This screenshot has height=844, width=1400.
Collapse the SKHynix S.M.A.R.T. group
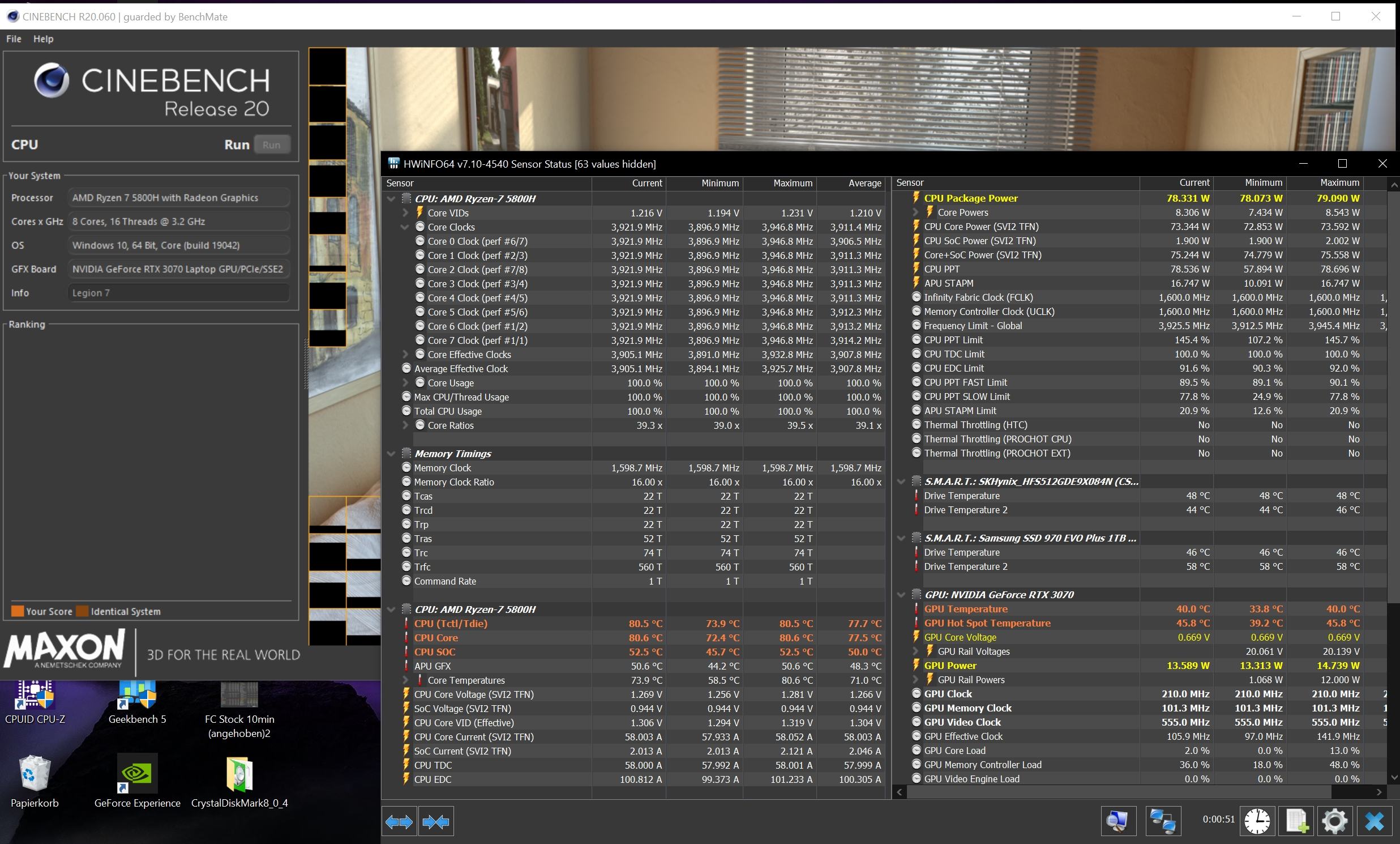(x=901, y=481)
